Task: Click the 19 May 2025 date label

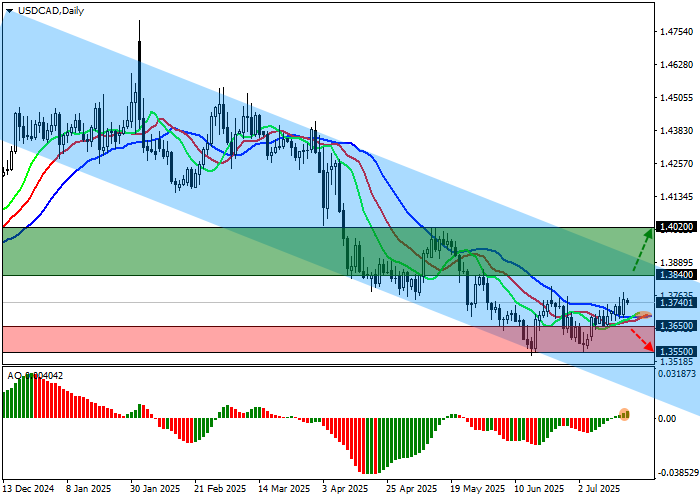Action: point(478,489)
